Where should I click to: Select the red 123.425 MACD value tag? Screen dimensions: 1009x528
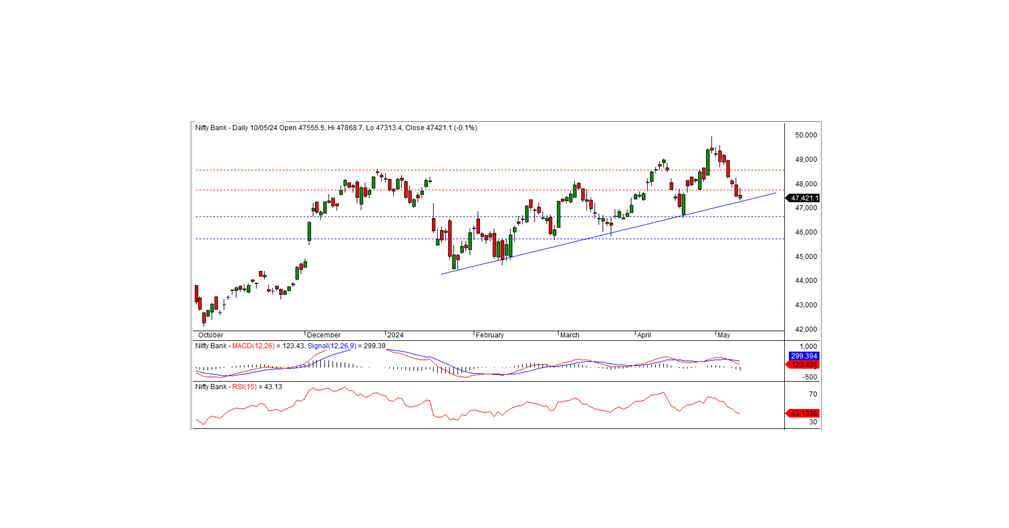[x=803, y=365]
